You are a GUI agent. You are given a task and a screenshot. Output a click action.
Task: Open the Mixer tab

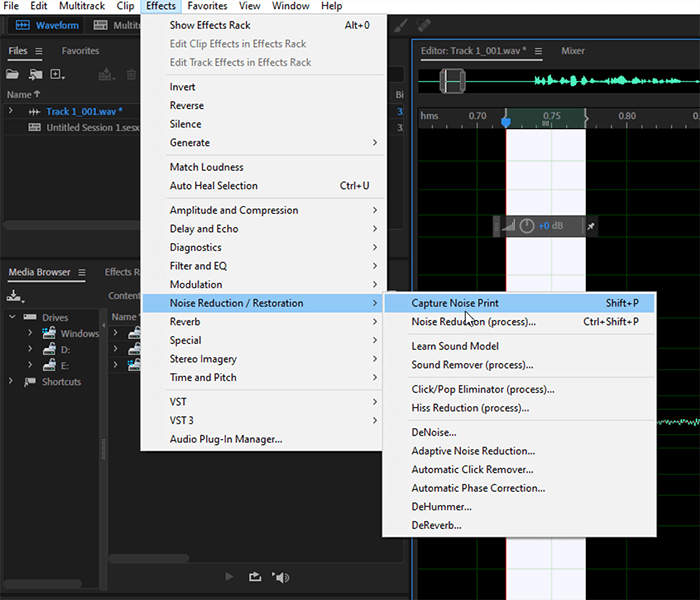(573, 51)
